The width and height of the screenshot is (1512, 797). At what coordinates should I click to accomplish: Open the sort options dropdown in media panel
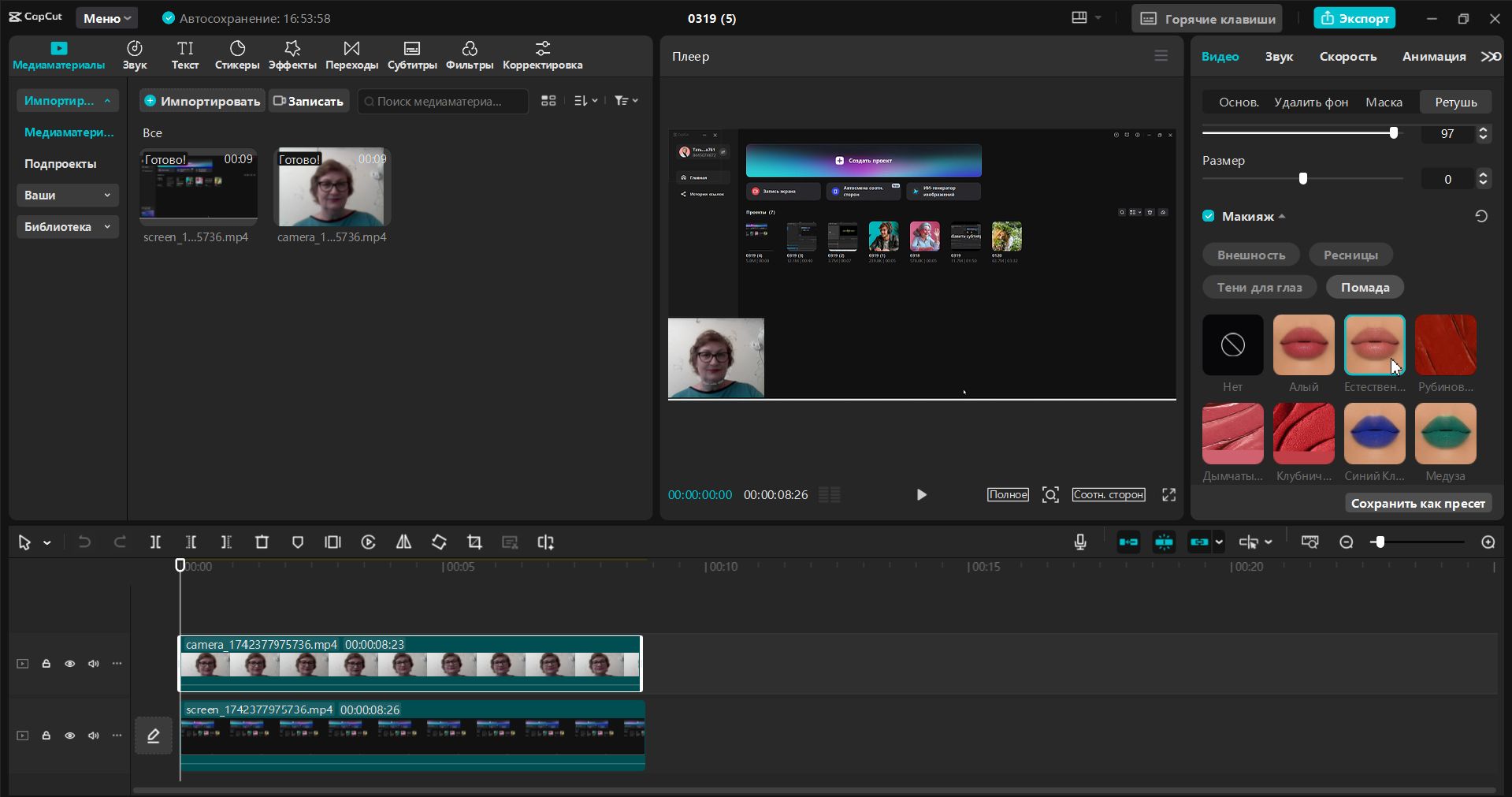585,101
